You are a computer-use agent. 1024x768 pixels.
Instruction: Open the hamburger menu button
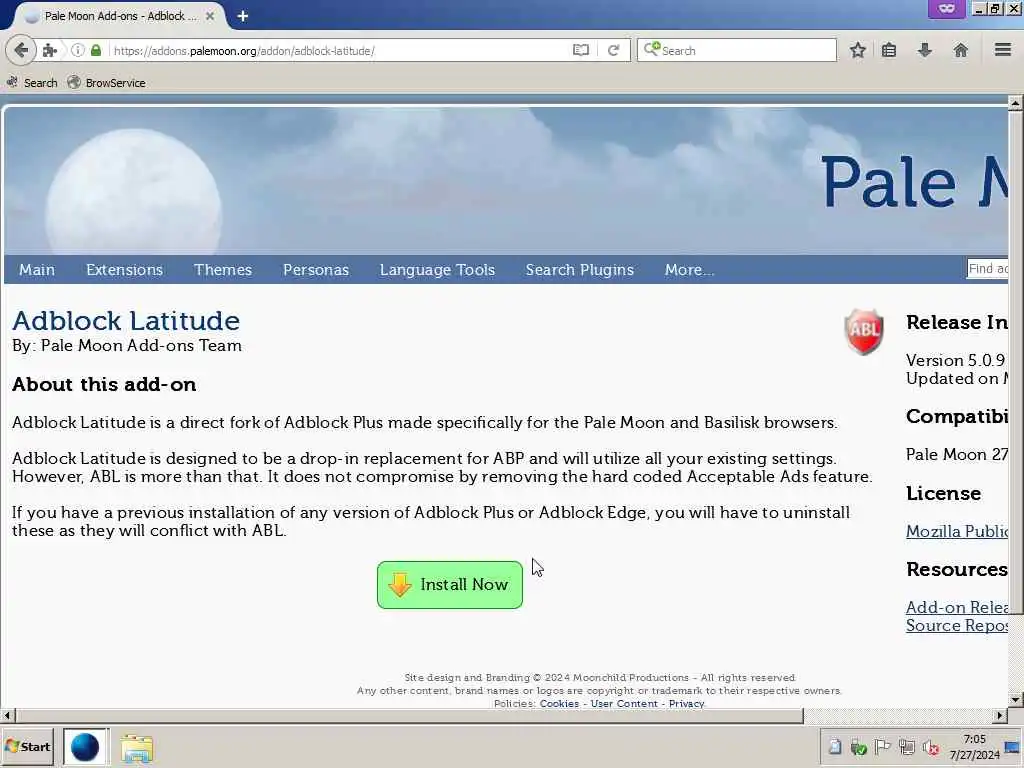(1003, 50)
